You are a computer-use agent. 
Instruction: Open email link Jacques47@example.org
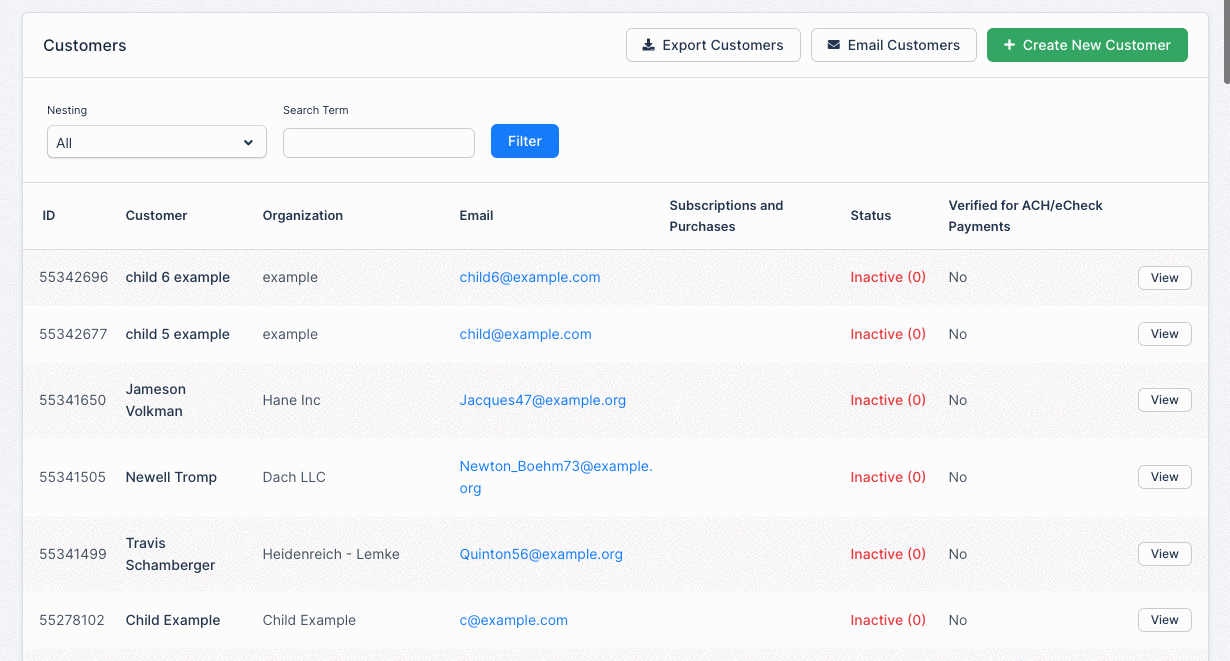543,400
